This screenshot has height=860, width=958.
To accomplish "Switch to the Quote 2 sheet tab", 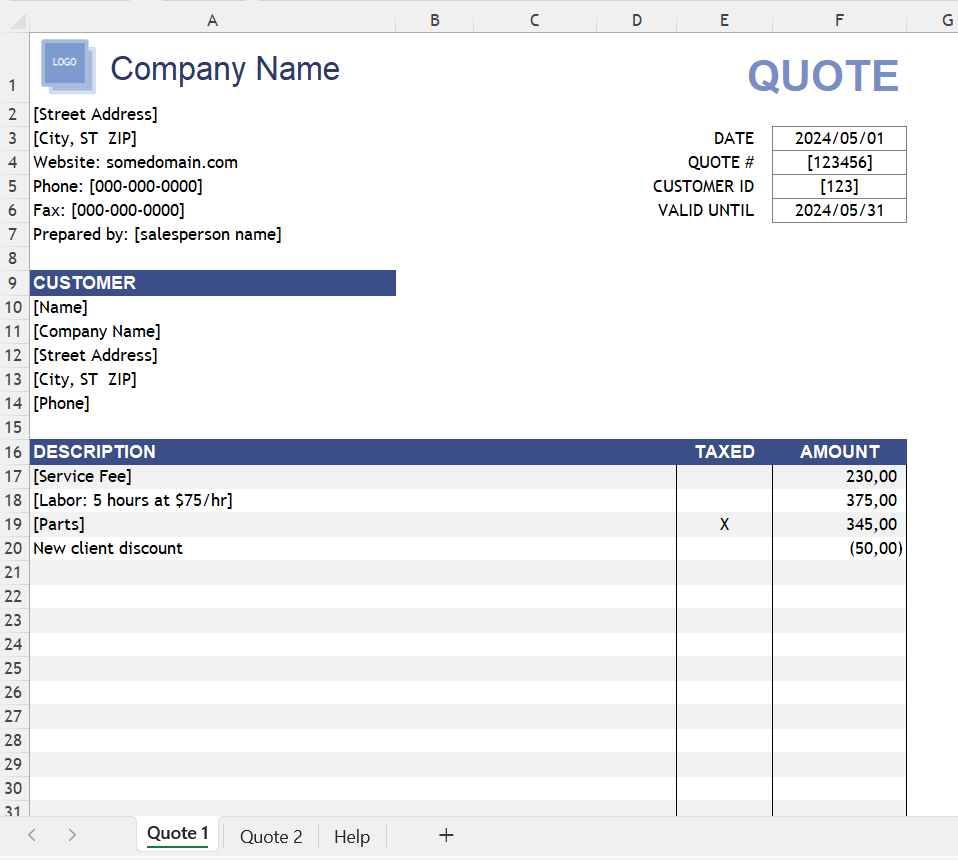I will (271, 836).
